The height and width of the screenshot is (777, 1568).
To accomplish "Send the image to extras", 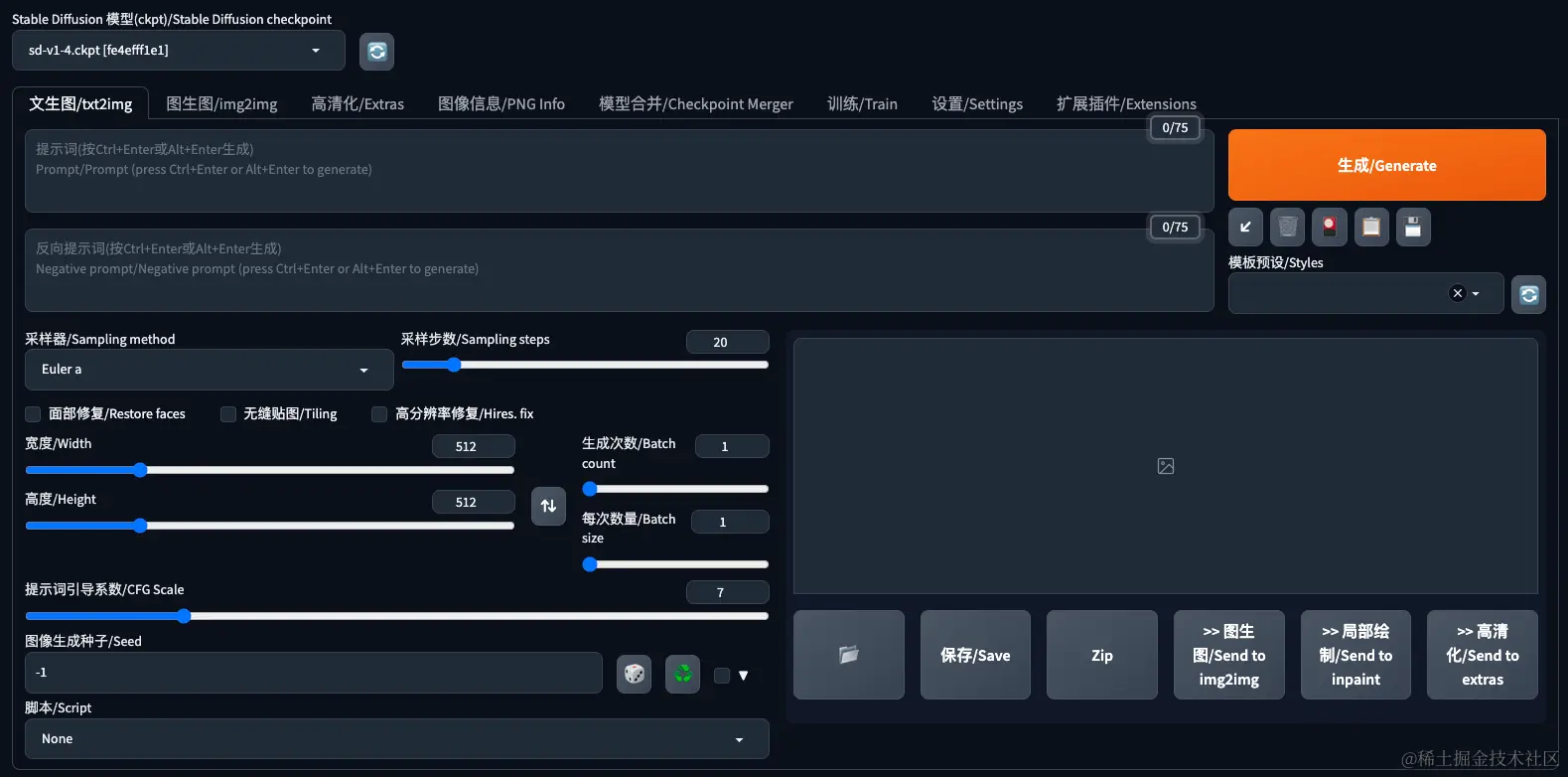I will [1483, 655].
